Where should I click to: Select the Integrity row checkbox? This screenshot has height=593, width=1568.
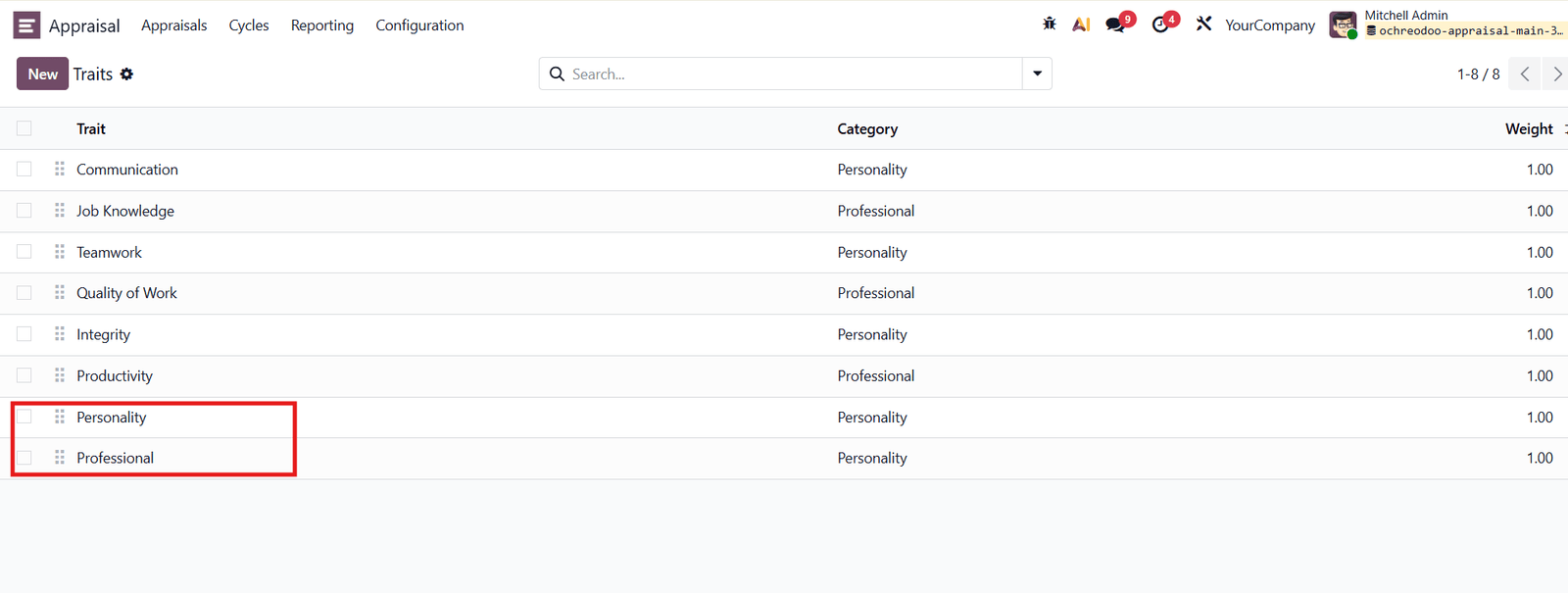(x=24, y=334)
